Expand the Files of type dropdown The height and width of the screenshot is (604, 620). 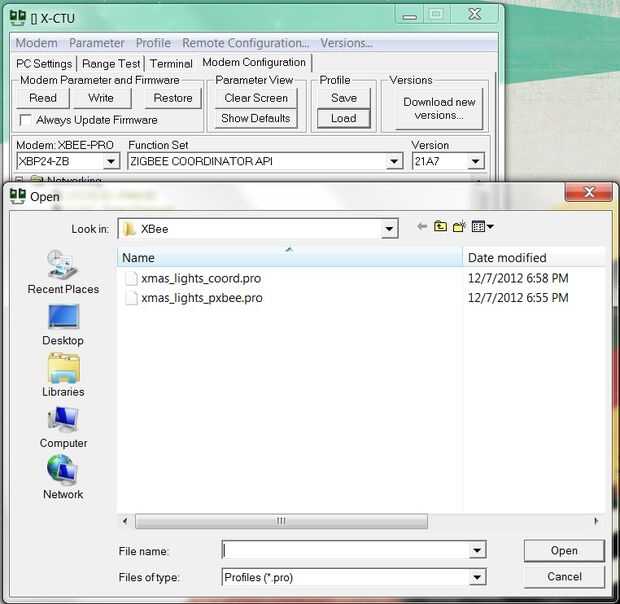477,578
